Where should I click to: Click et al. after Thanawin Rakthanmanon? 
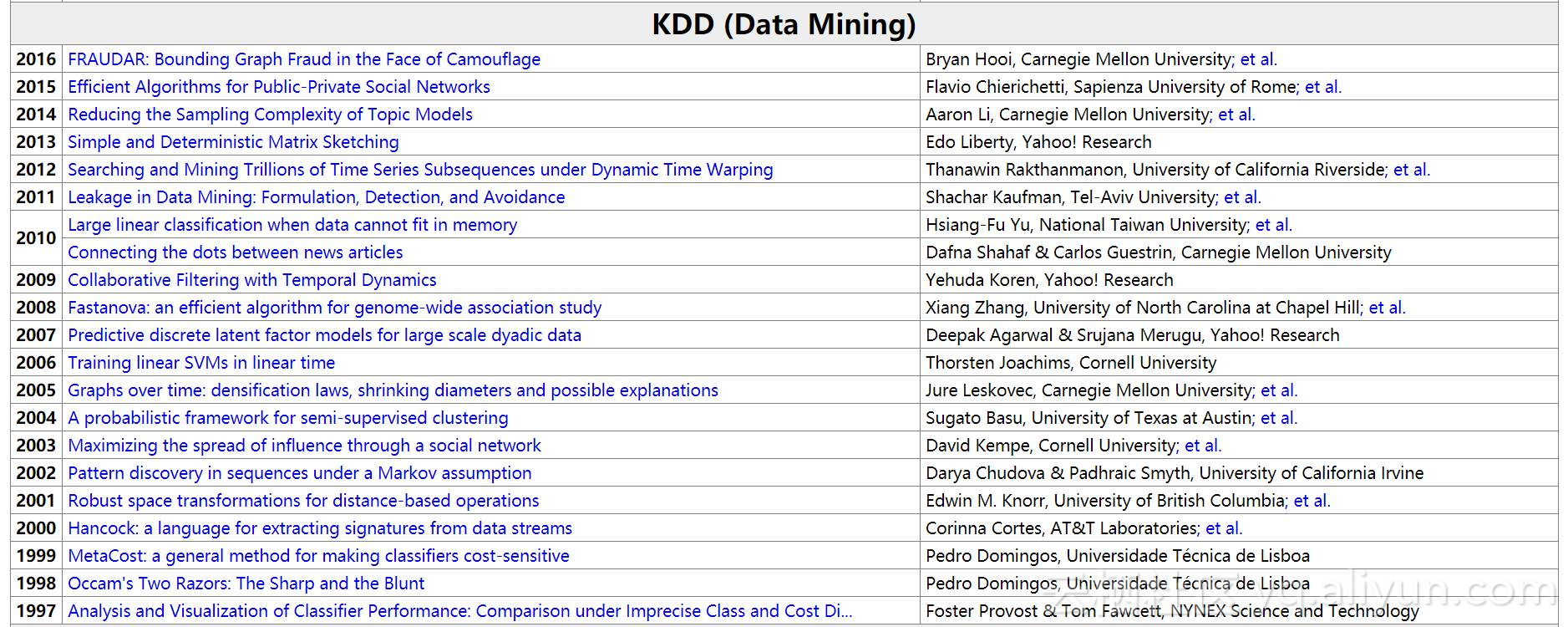(x=1411, y=170)
